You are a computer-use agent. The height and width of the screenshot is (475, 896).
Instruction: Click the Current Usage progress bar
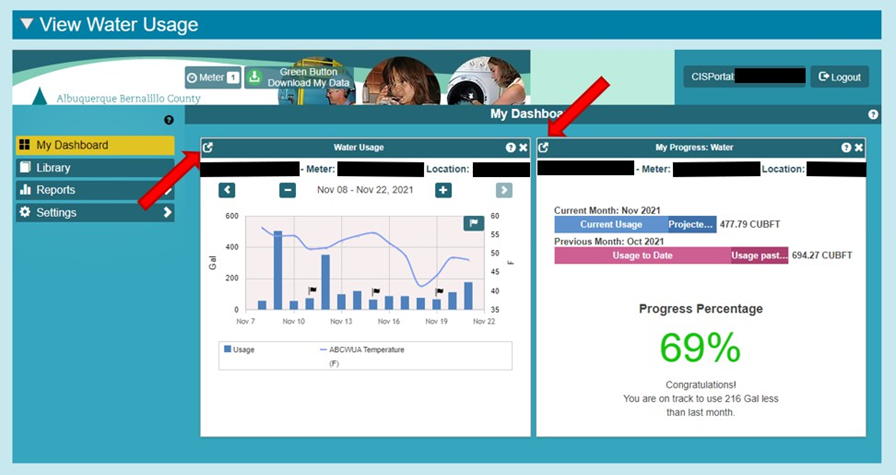(610, 224)
